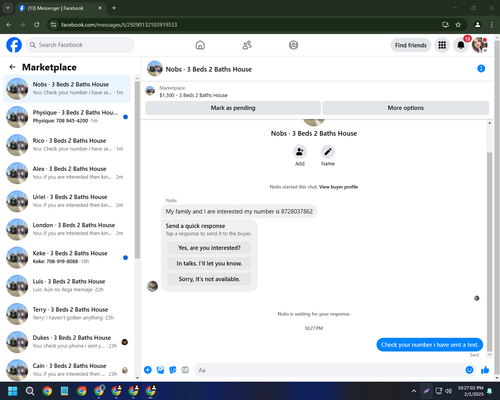Open the account profile picture menu

click(x=479, y=45)
